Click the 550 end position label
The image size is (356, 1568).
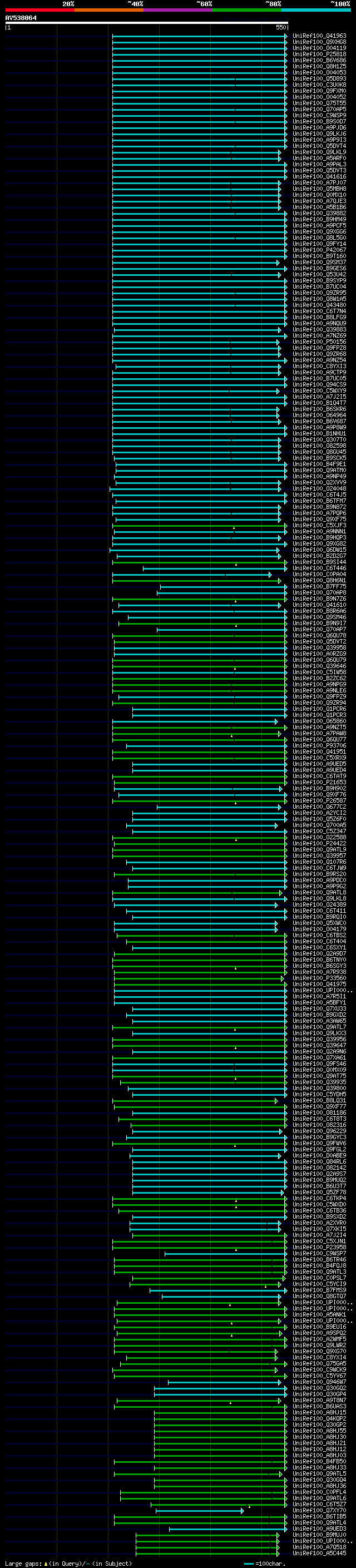point(280,27)
